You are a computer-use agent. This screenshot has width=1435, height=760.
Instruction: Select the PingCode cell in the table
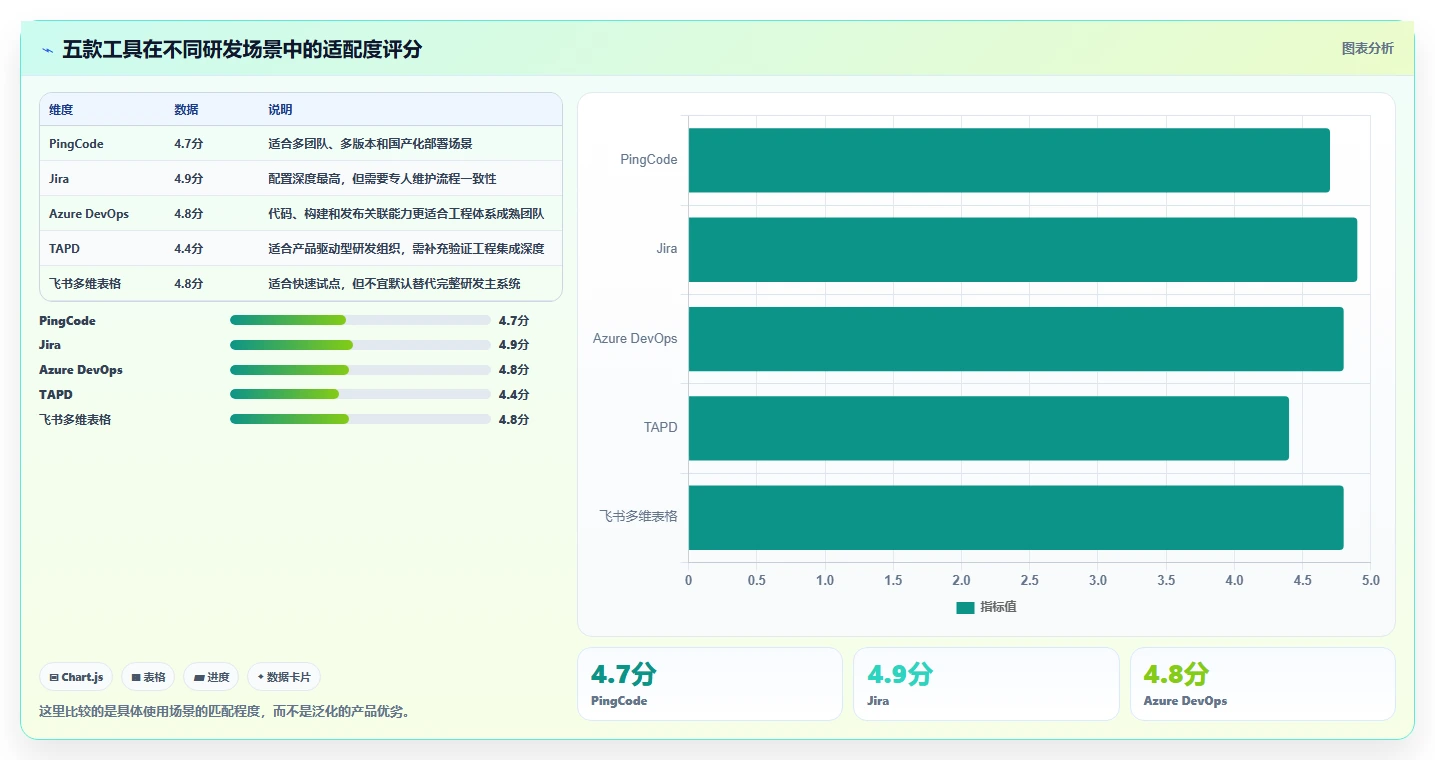pos(76,144)
